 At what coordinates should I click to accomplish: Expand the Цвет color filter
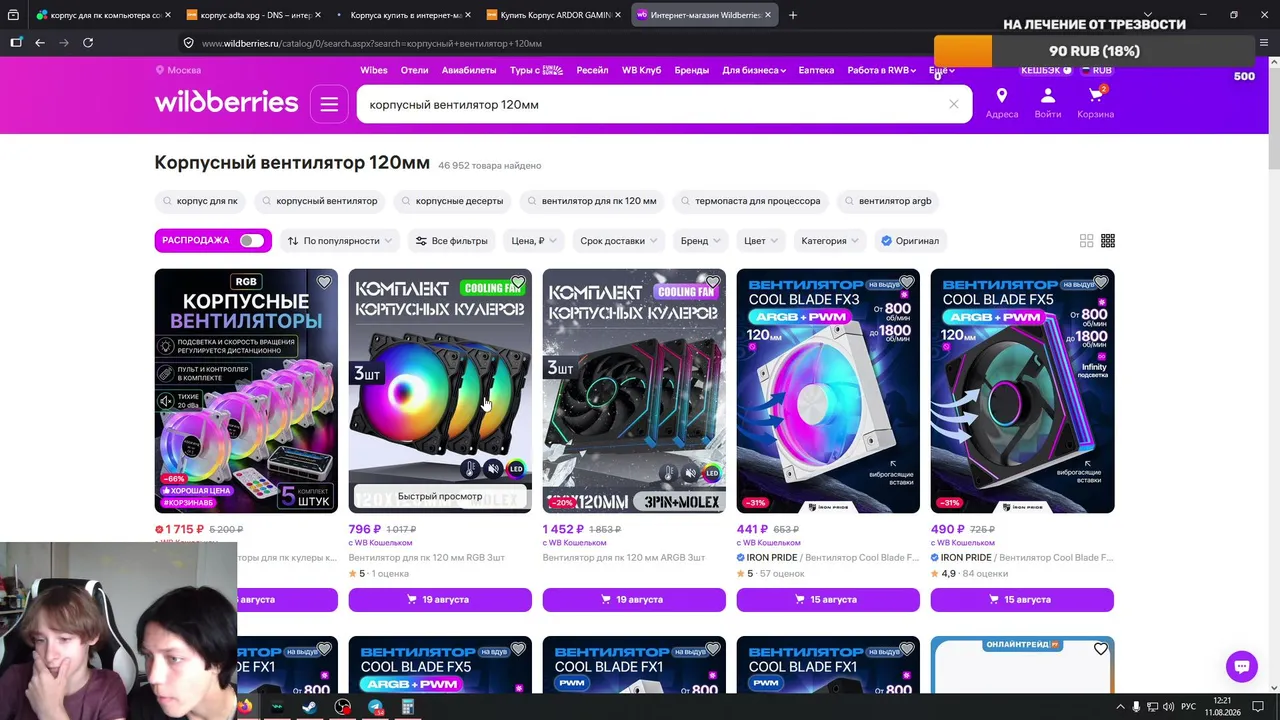761,241
